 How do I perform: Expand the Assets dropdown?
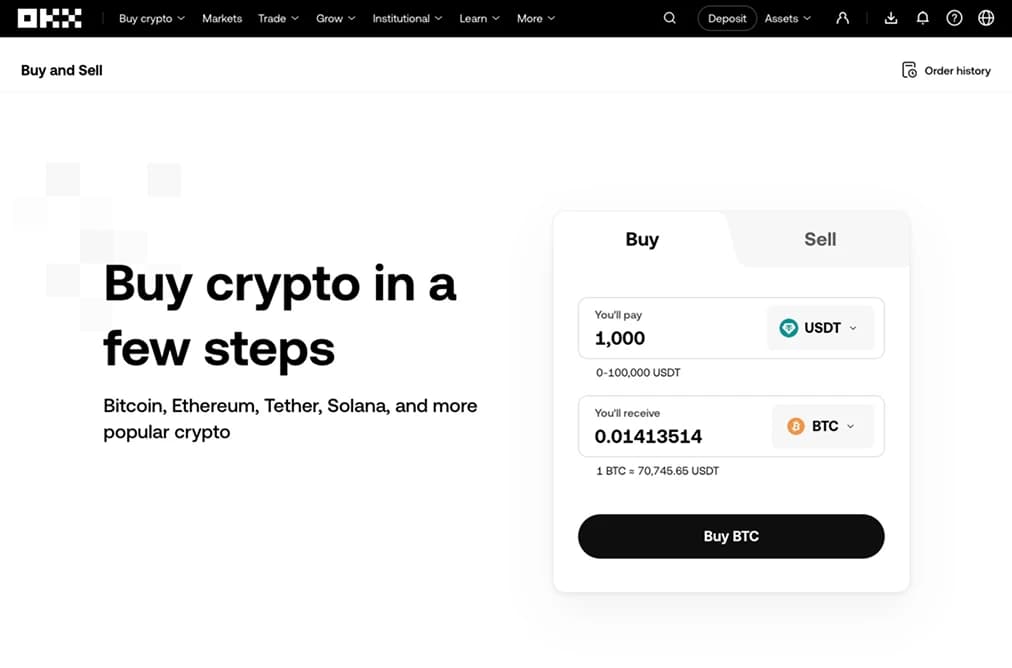(x=788, y=18)
